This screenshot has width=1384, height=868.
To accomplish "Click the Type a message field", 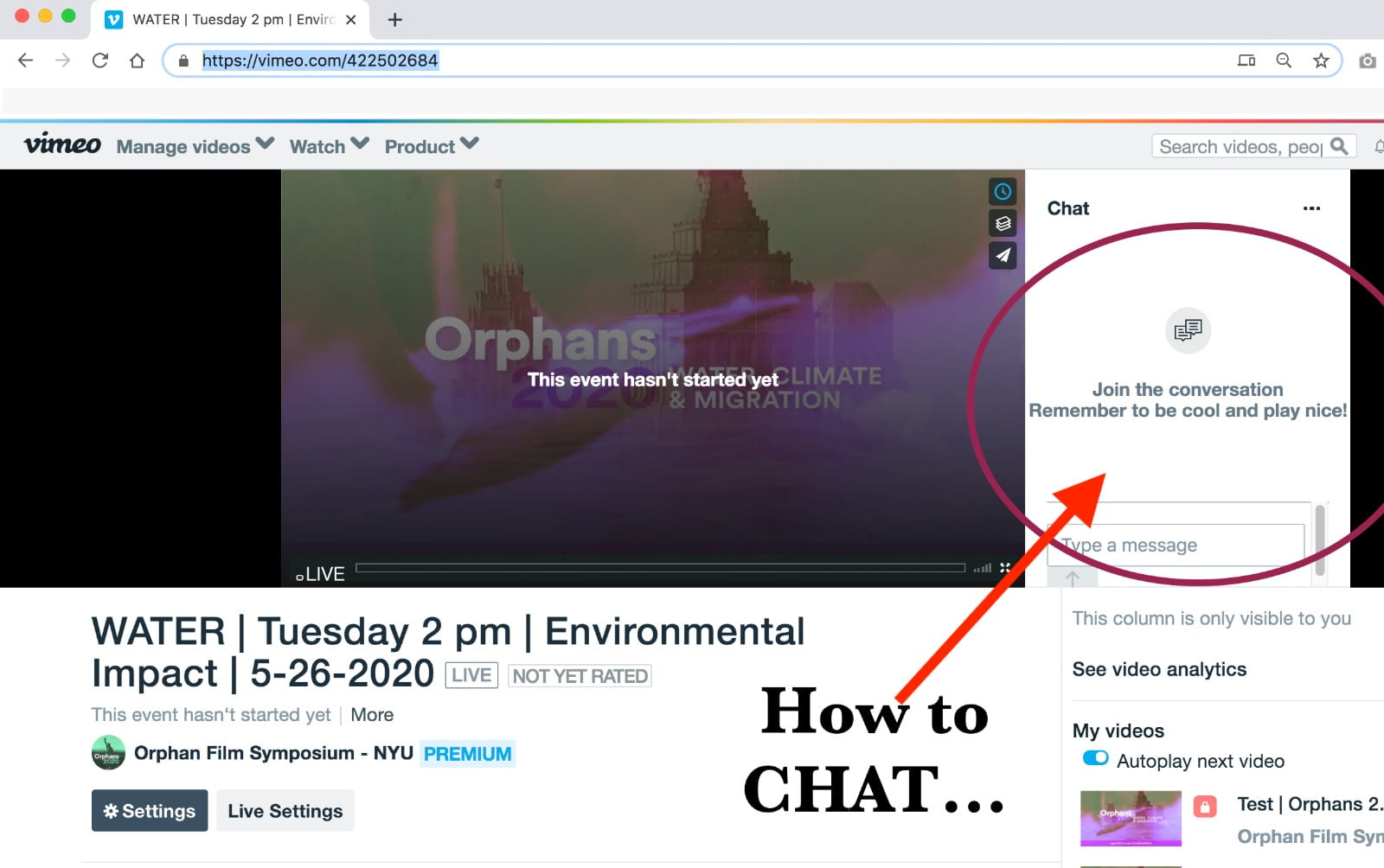I will coord(1176,546).
